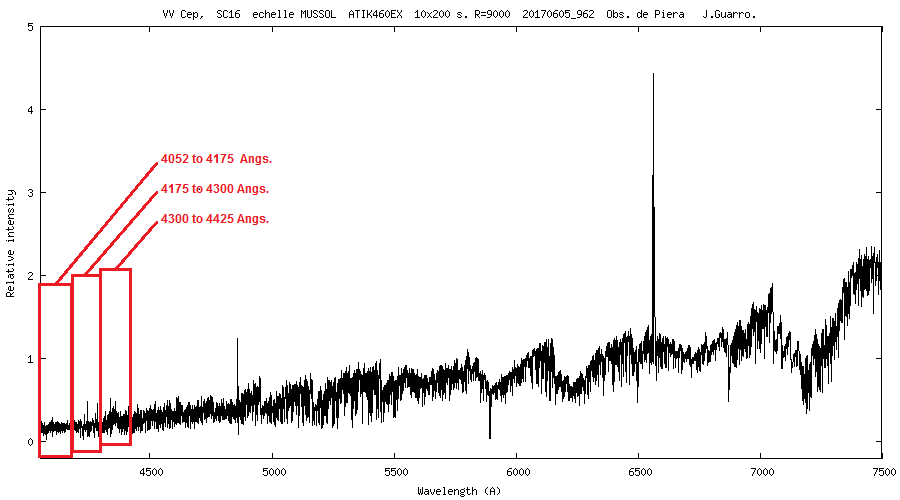This screenshot has width=900, height=500.
Task: Click 'VV Cep' in the plot title
Action: tap(180, 13)
